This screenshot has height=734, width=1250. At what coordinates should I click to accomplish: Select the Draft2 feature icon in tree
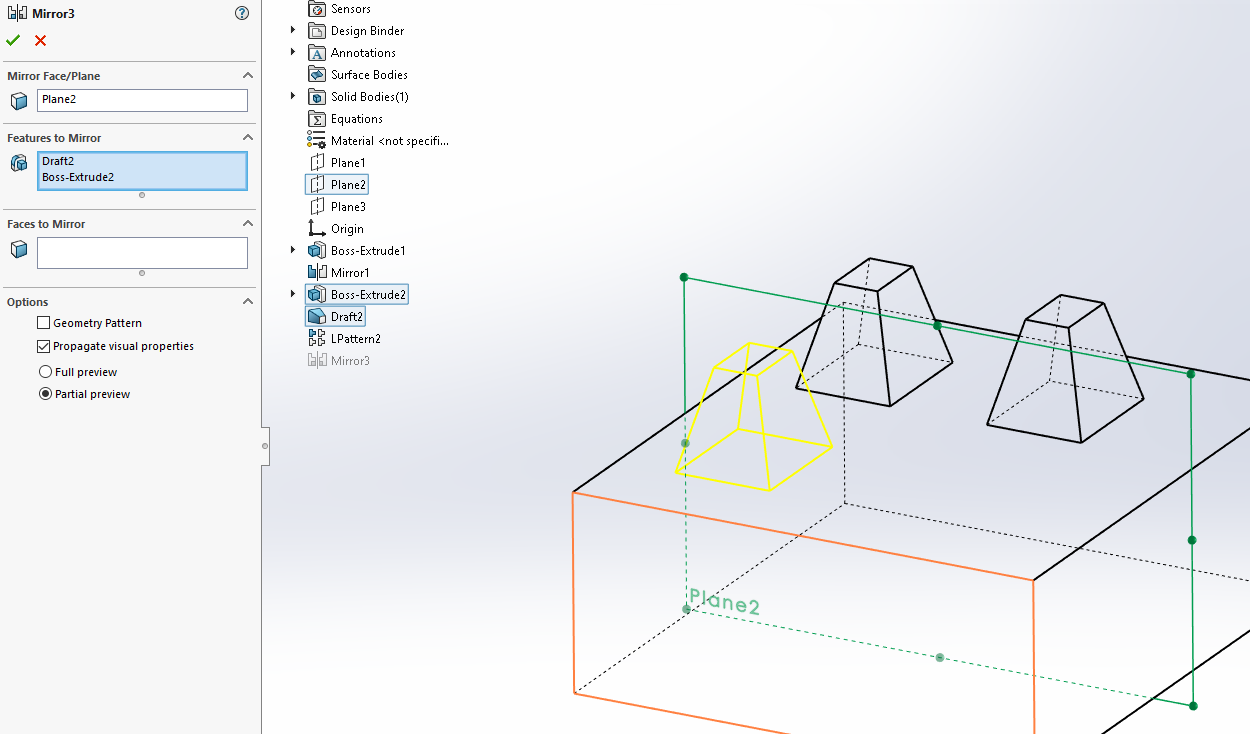[x=317, y=316]
